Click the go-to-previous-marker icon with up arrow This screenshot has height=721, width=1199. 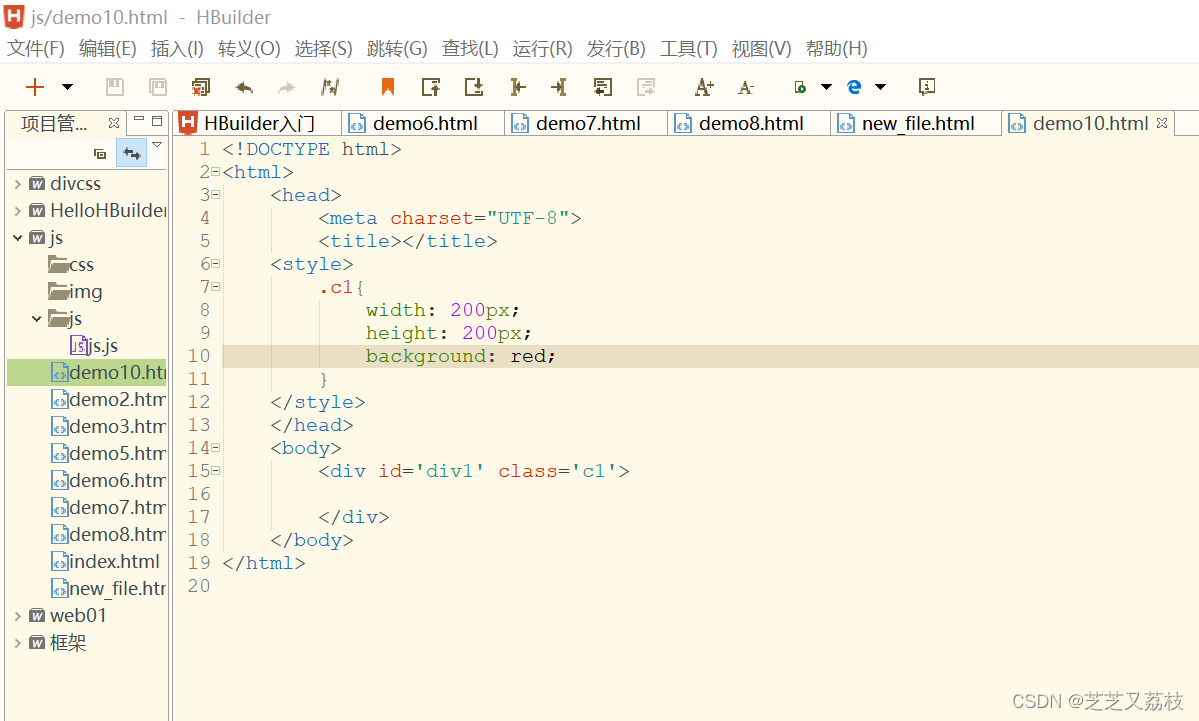[x=431, y=87]
